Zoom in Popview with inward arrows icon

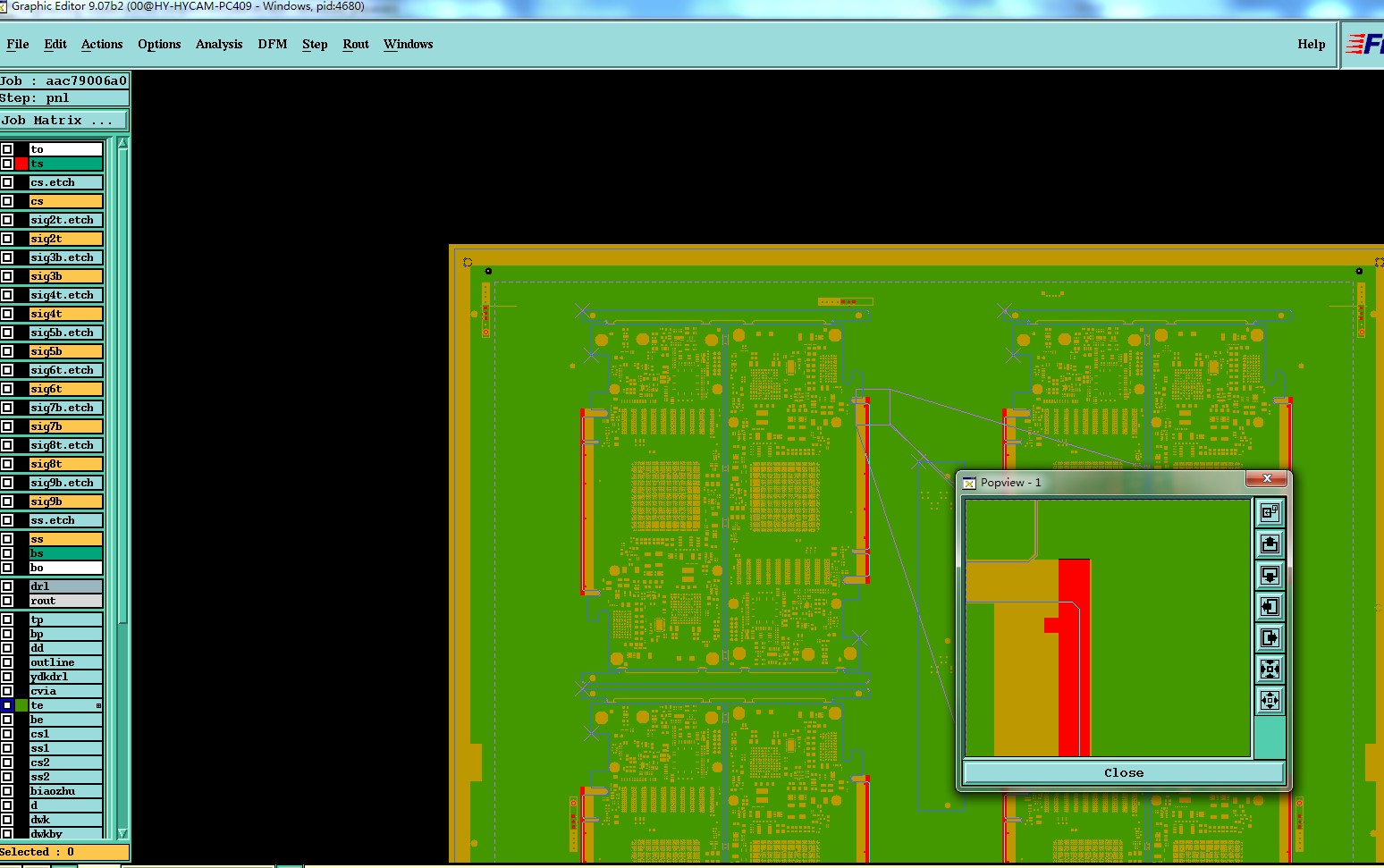1270,669
